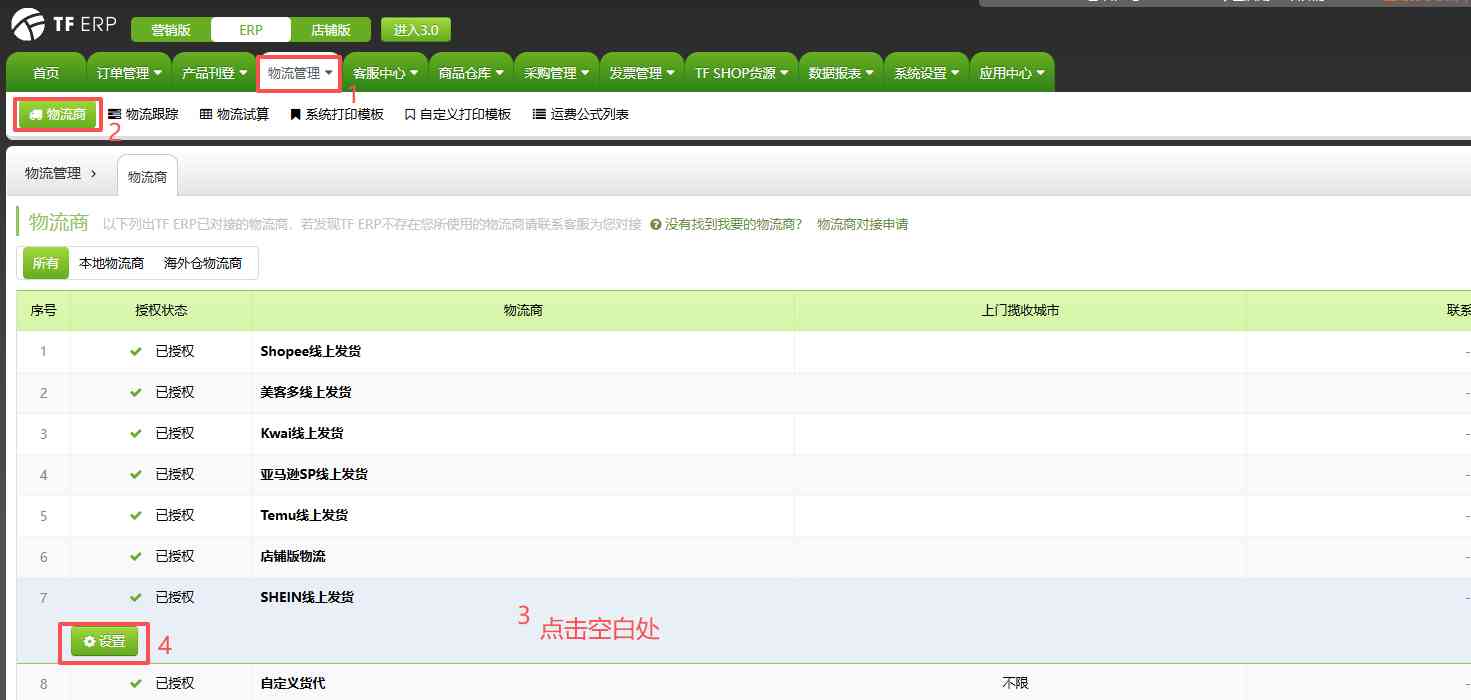Select the 海外仓物流商 filter tab
1471x700 pixels.
pyautogui.click(x=204, y=262)
